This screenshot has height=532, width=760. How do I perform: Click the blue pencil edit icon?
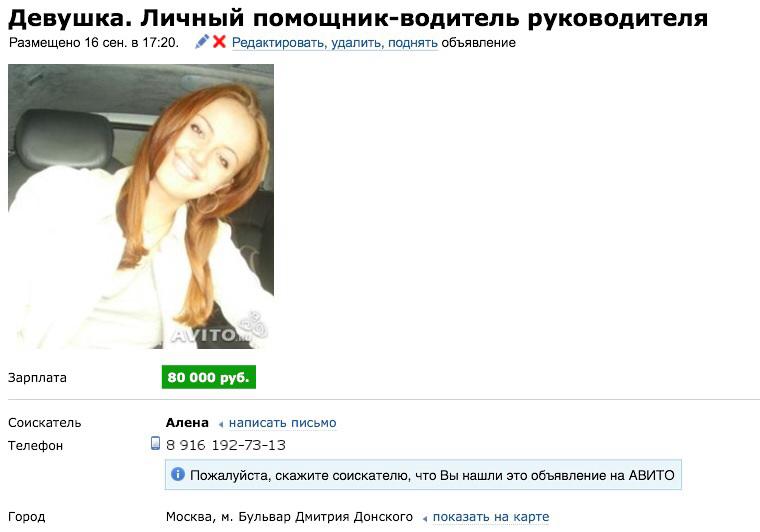pyautogui.click(x=202, y=42)
